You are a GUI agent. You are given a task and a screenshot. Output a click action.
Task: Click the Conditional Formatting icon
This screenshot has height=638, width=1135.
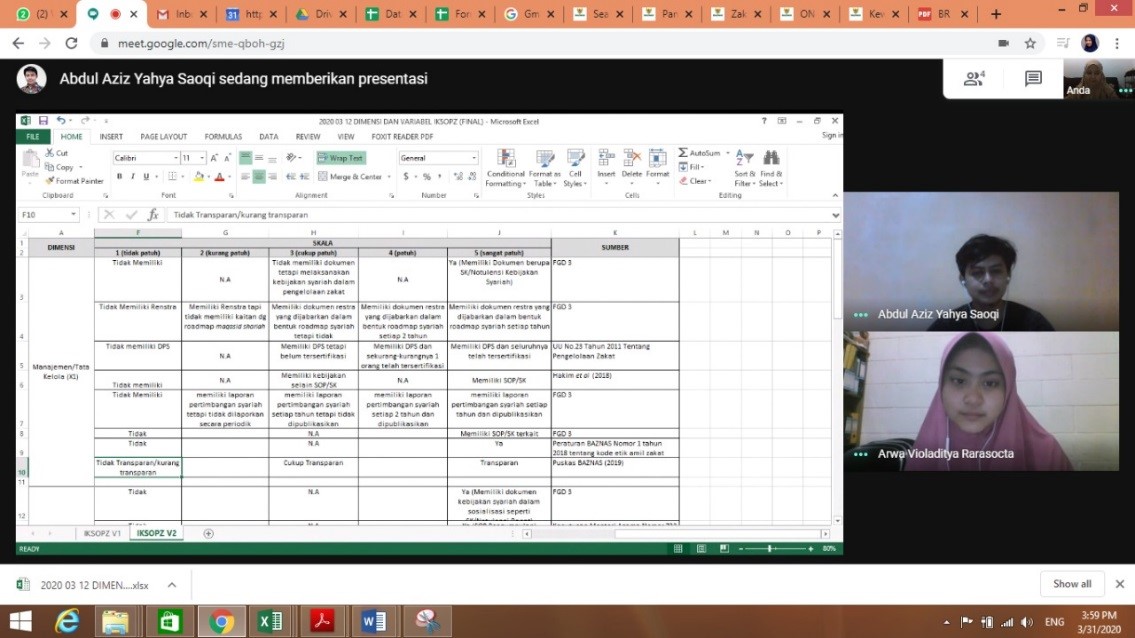pyautogui.click(x=505, y=160)
